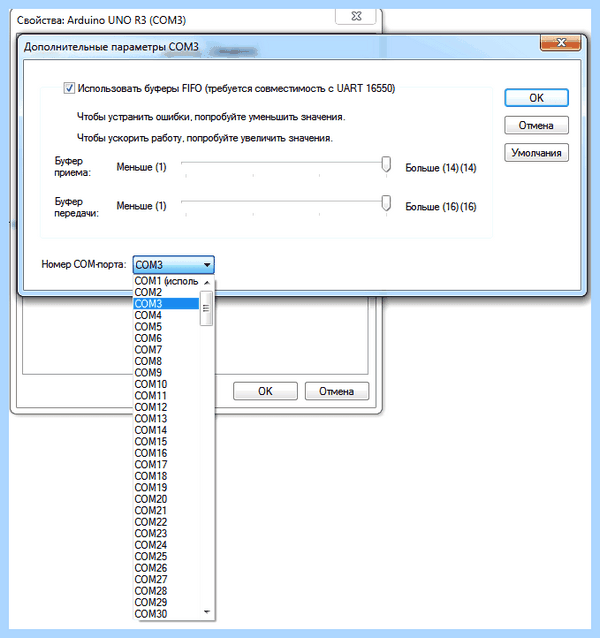Close the Arduino UNO R3 properties window
The height and width of the screenshot is (638, 600).
pyautogui.click(x=356, y=16)
